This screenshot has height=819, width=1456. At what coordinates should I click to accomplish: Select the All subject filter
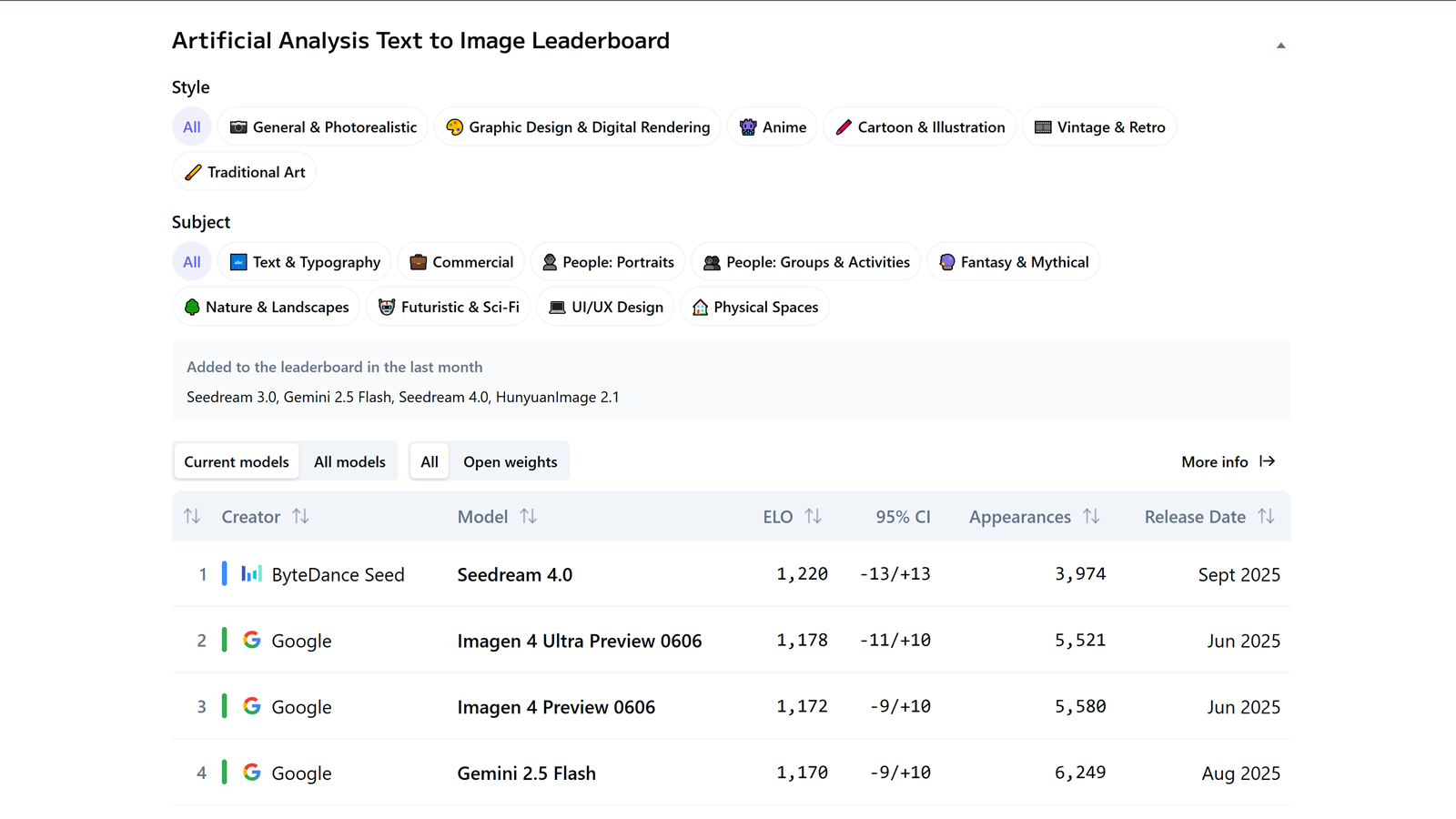tap(191, 262)
